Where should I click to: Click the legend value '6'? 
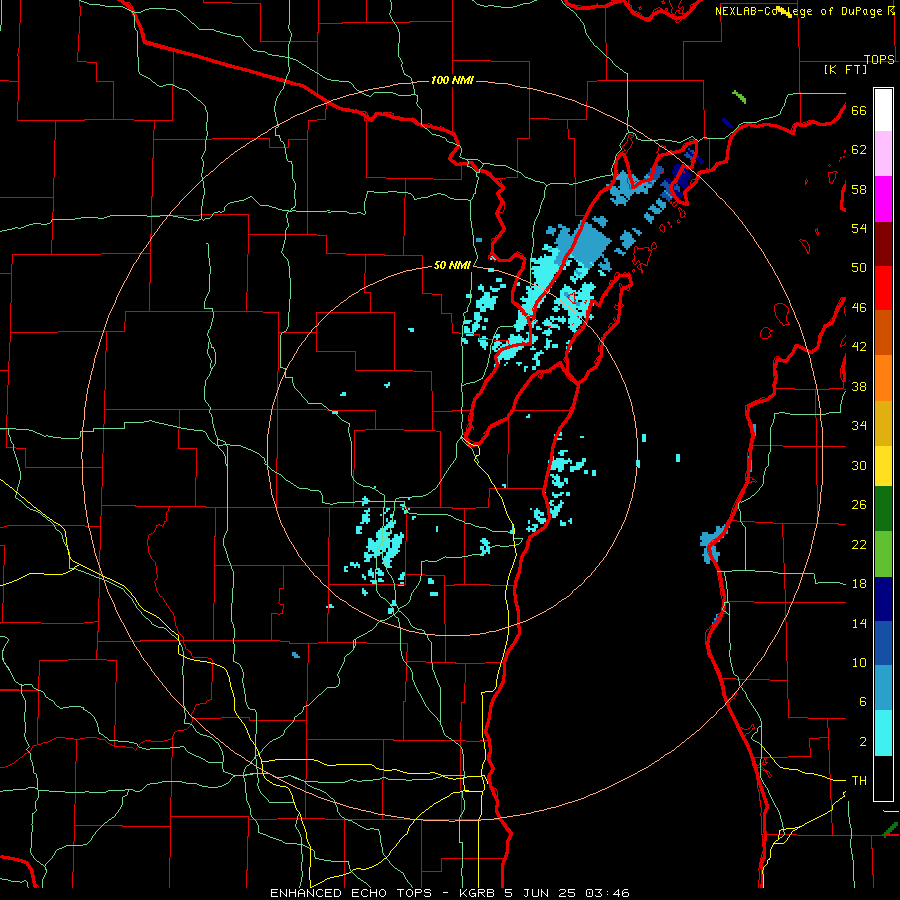[862, 702]
